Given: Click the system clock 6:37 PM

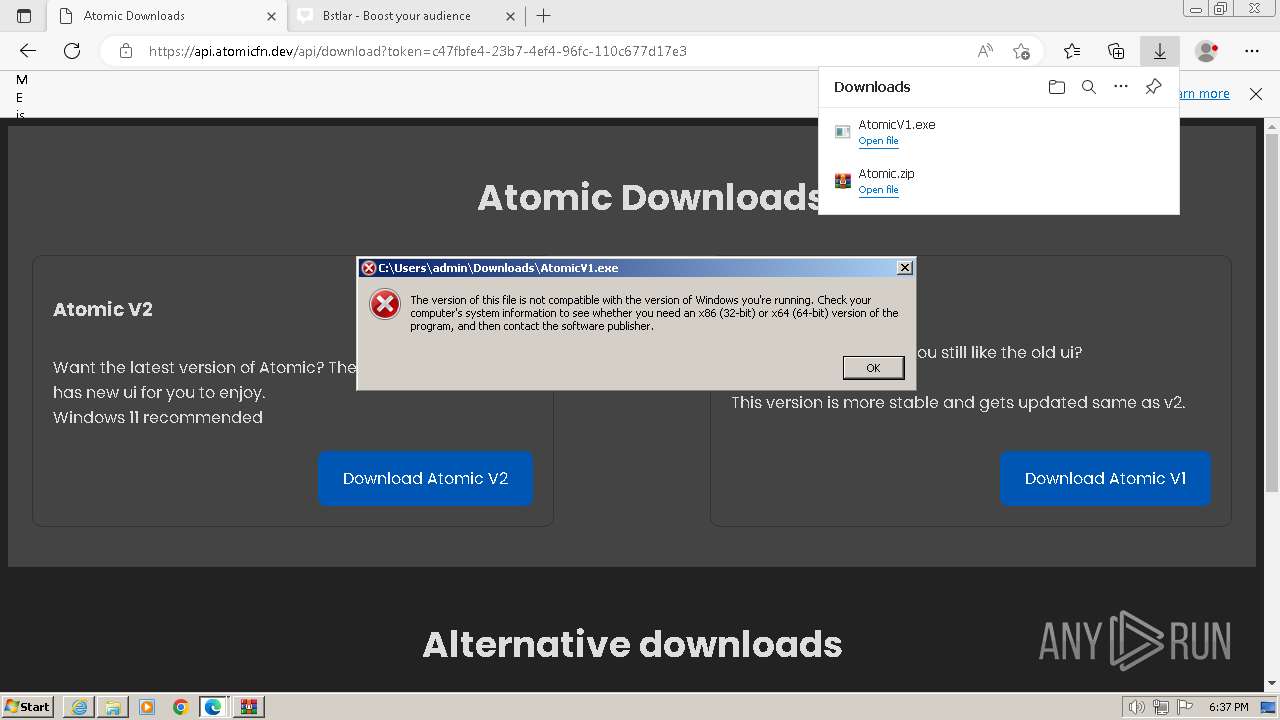Looking at the screenshot, I should (x=1228, y=707).
